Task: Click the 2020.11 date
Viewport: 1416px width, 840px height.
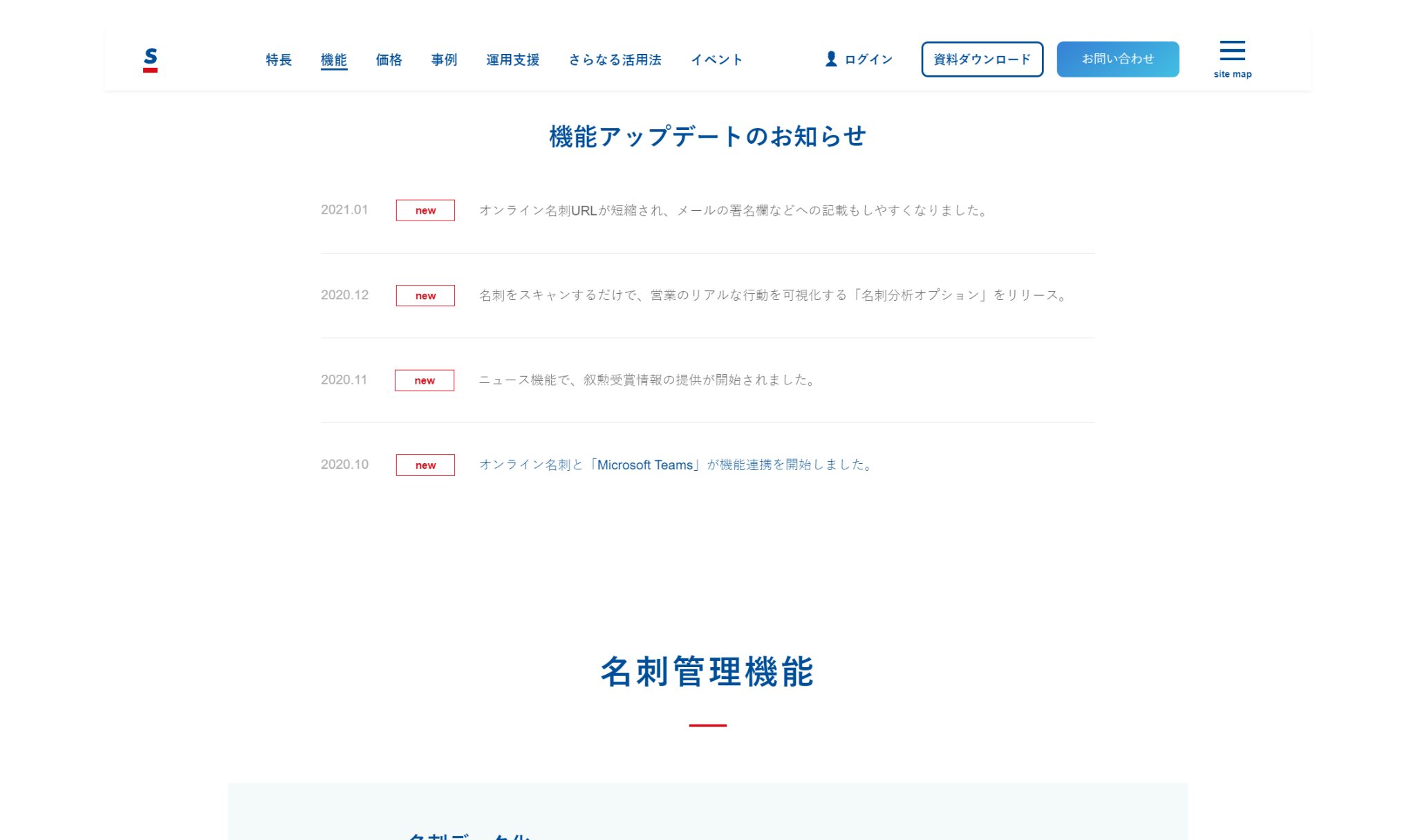Action: tap(344, 380)
